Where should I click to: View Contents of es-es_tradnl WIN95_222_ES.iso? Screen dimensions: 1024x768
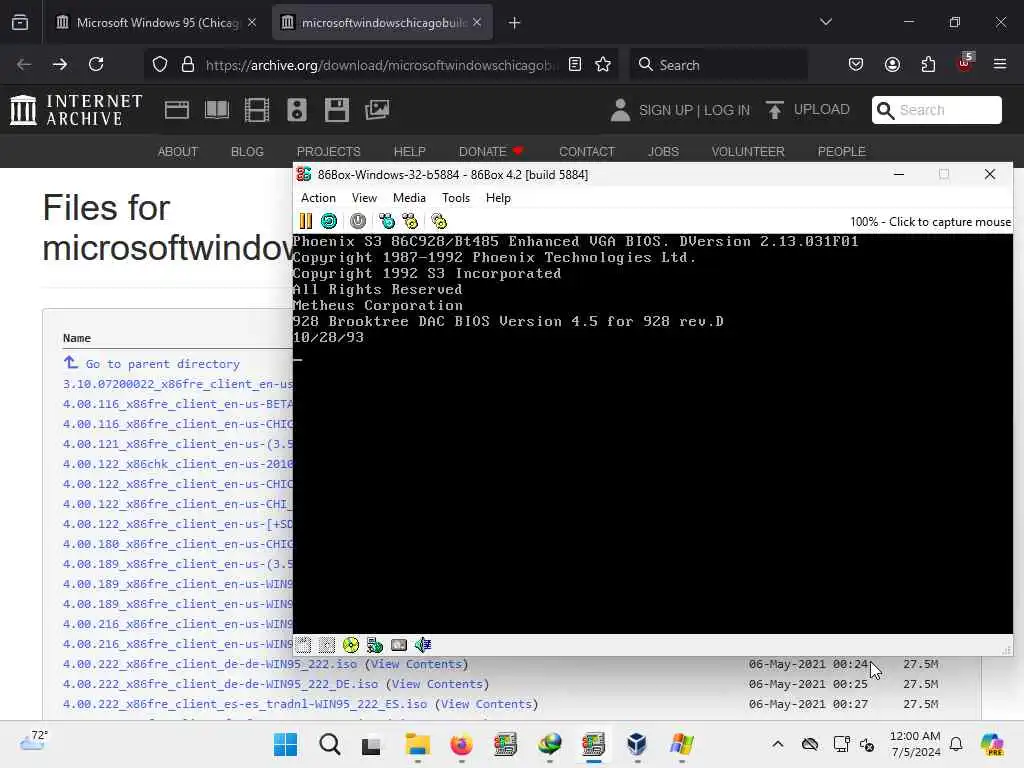[486, 704]
